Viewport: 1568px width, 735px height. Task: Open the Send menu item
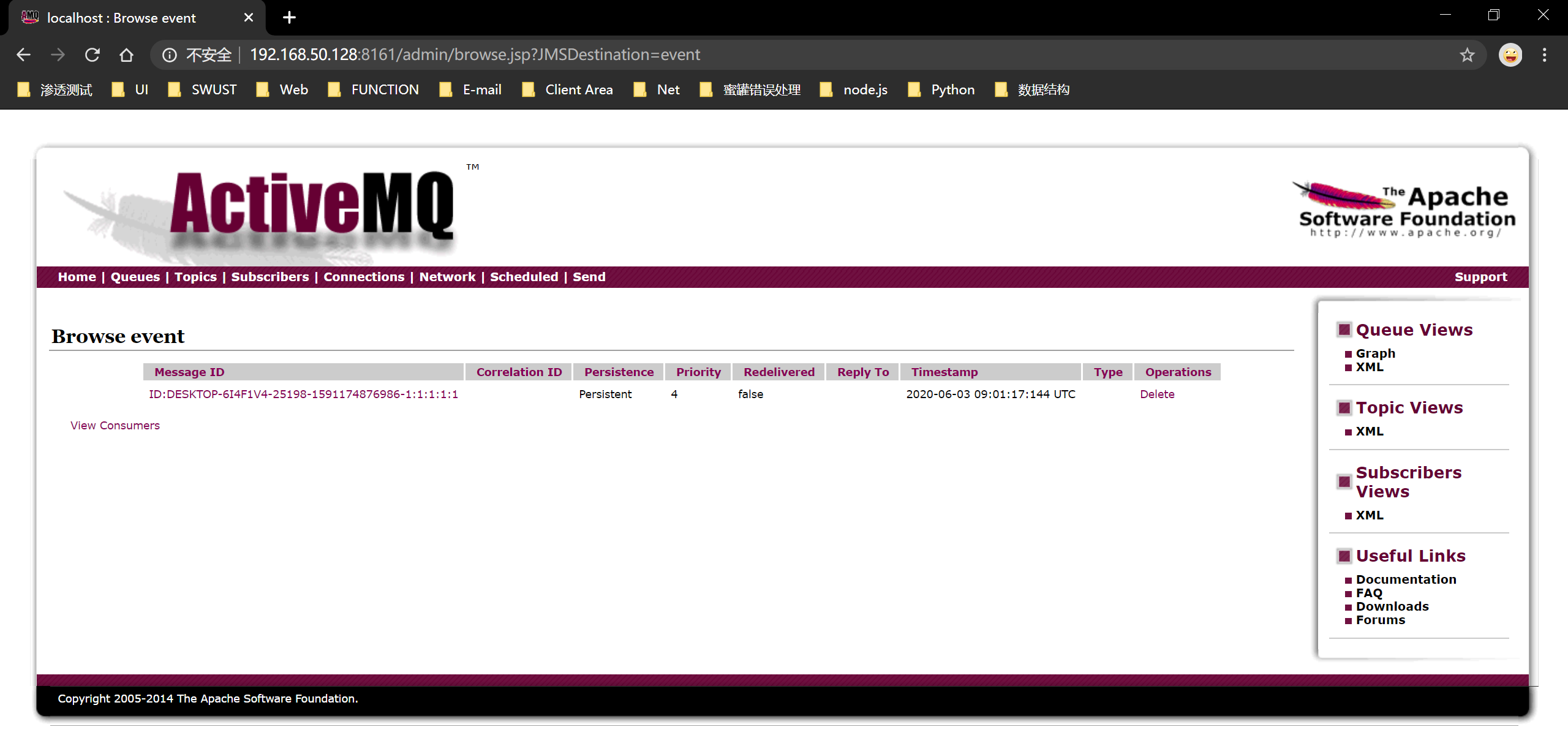(x=589, y=277)
